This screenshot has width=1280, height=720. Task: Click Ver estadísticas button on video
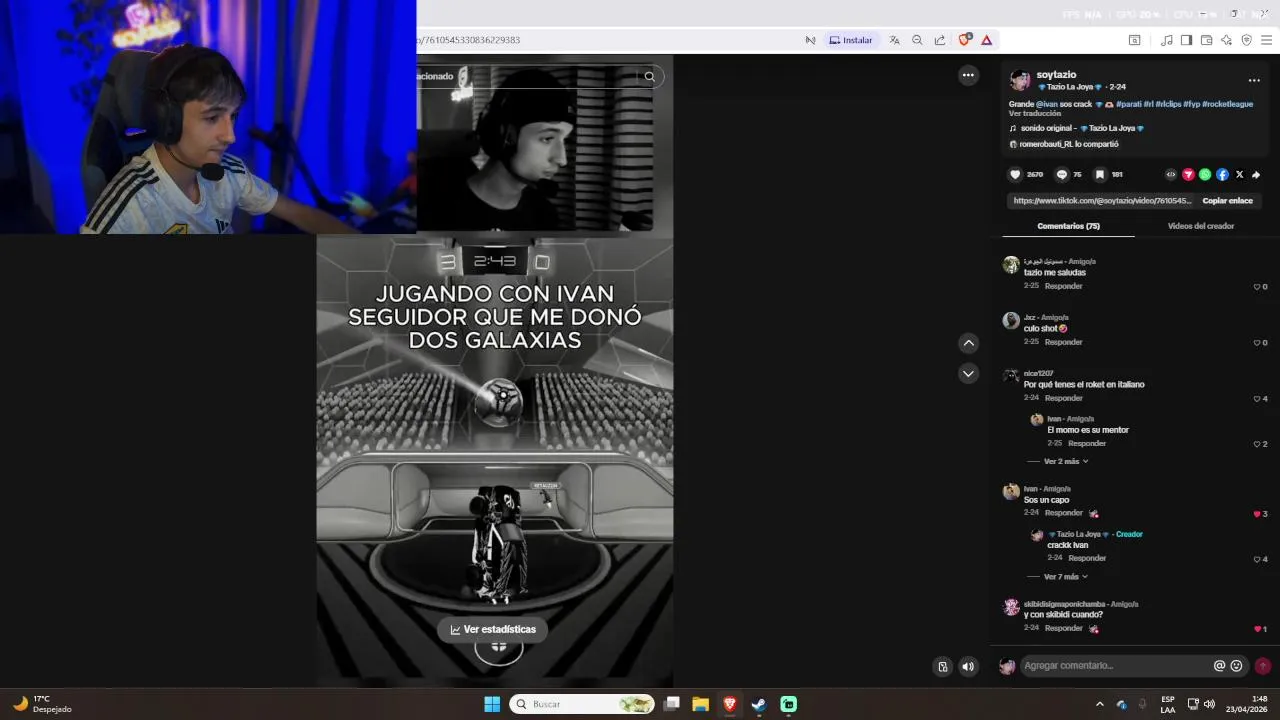point(493,629)
